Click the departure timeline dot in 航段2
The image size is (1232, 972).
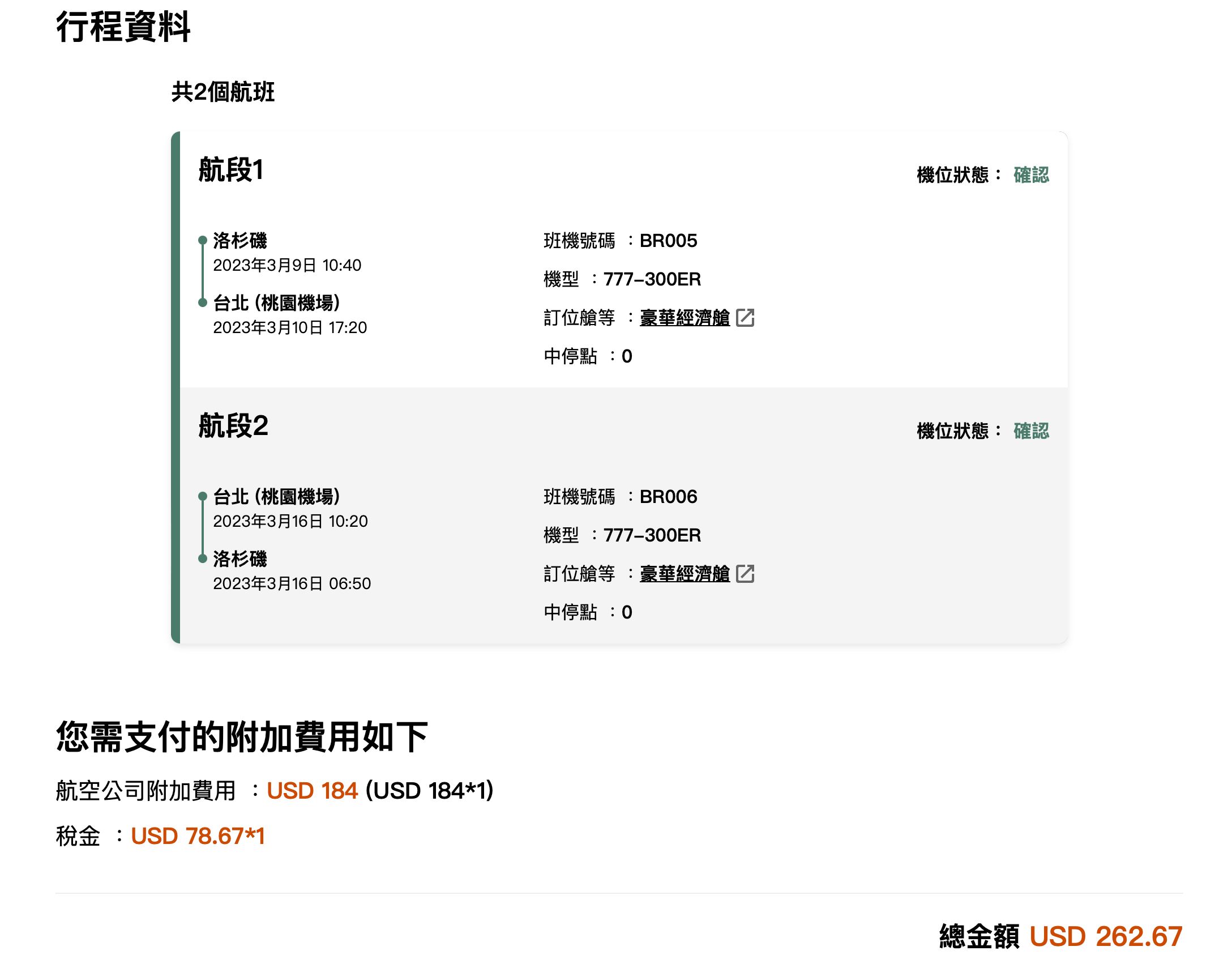203,496
